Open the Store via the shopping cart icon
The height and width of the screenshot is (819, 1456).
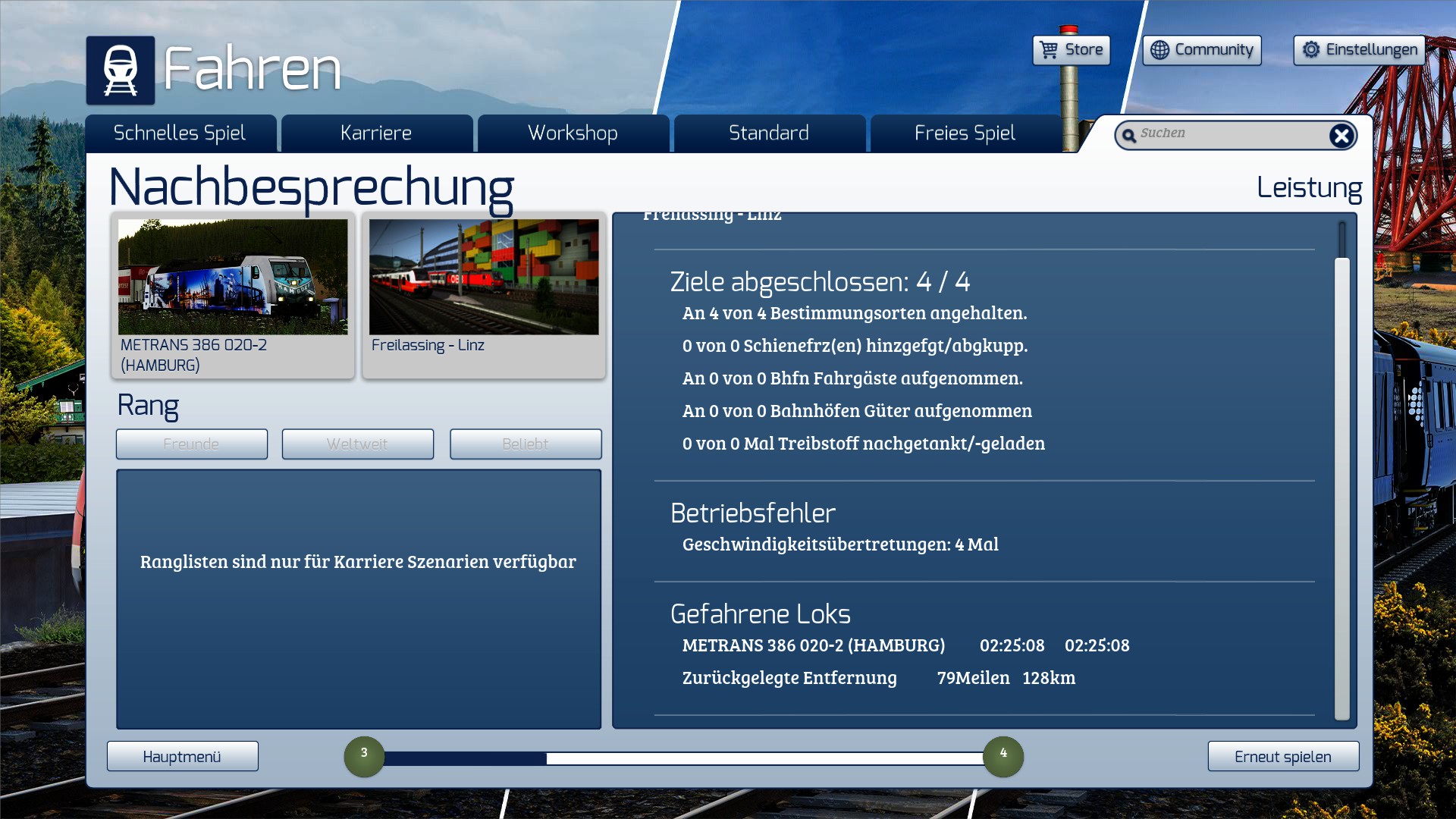1050,50
